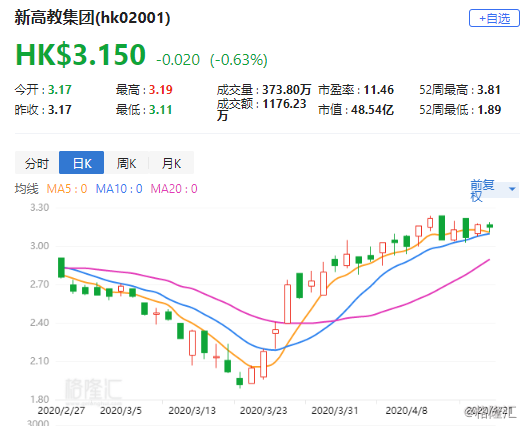
Task: Click the 成交额 value 1176.23
Action: click(x=284, y=104)
